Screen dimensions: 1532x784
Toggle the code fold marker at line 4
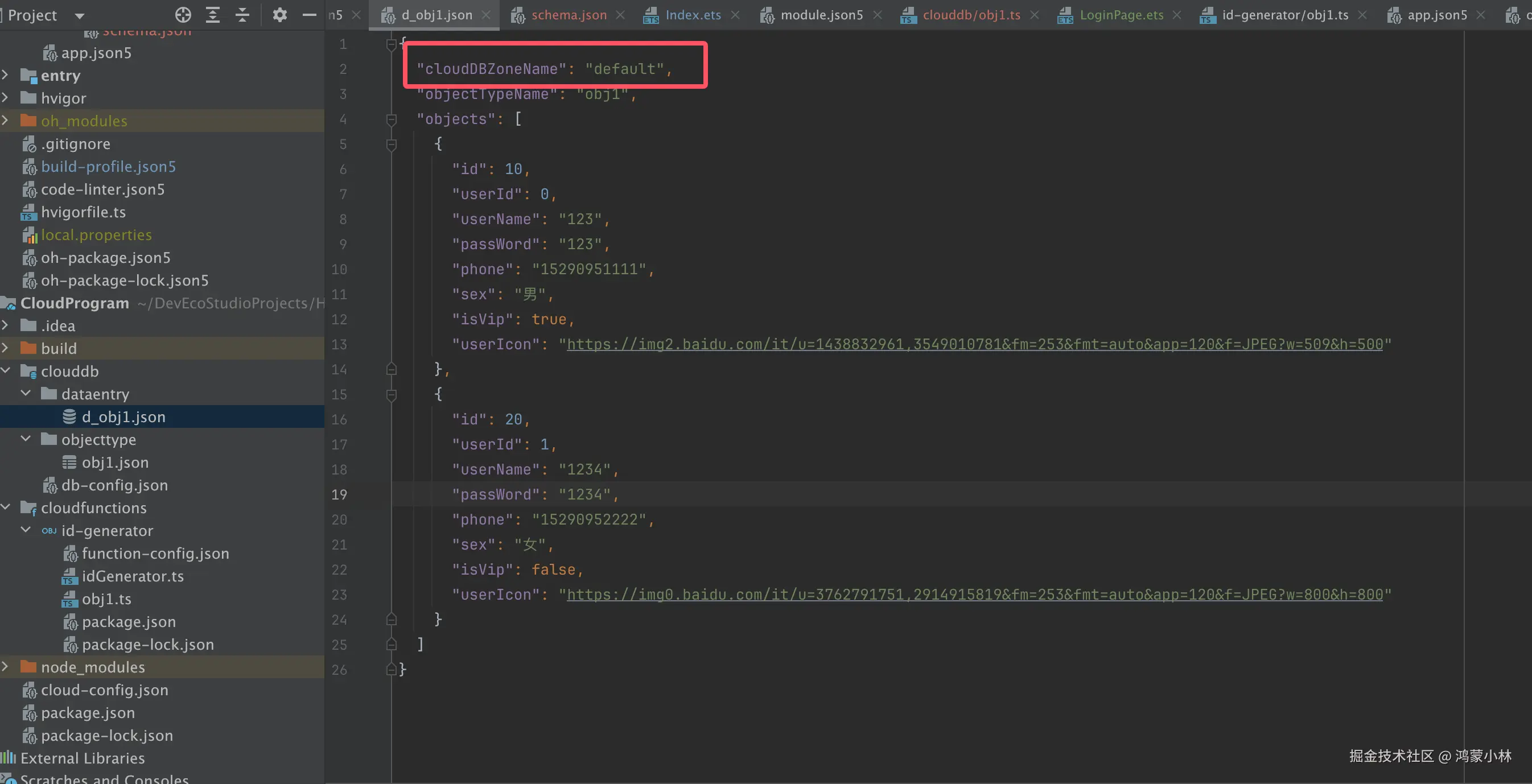click(x=392, y=119)
